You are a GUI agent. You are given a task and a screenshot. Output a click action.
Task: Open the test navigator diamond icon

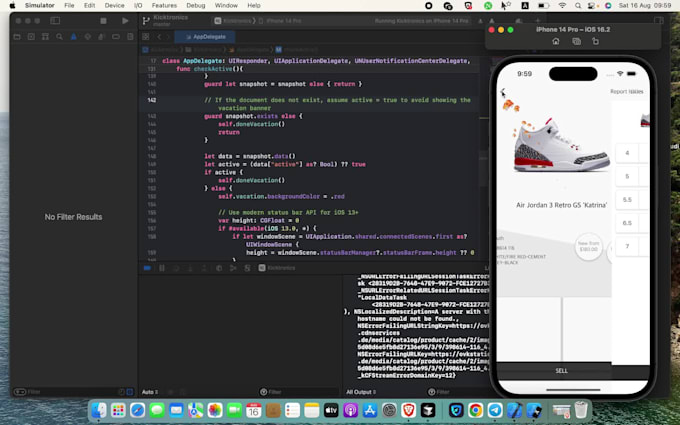88,37
